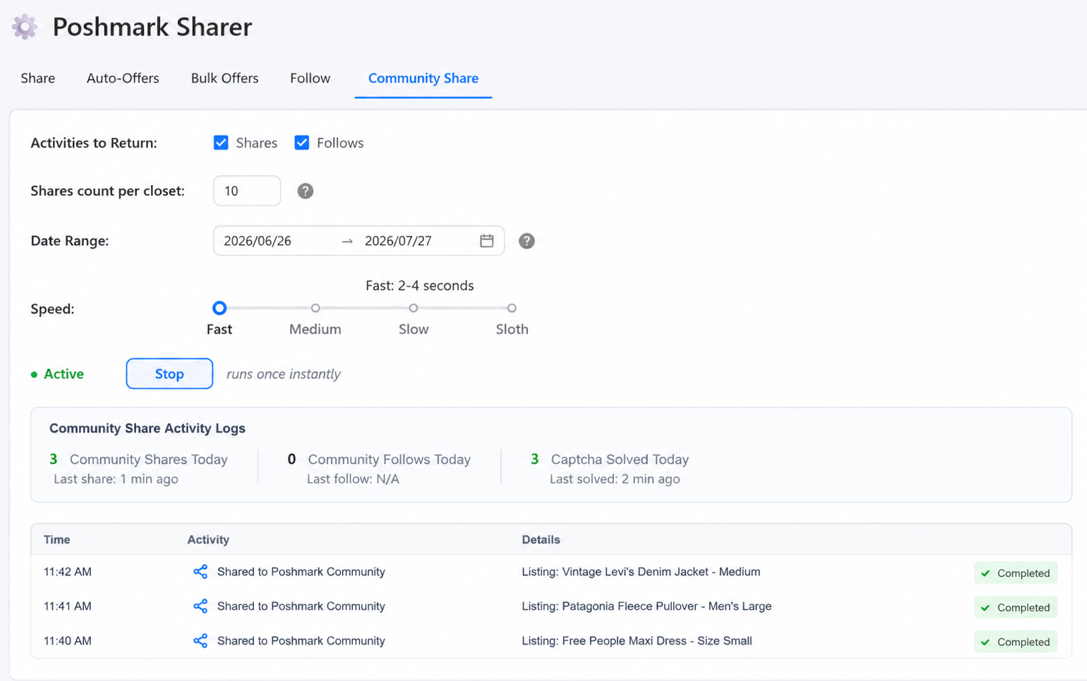Click share icon in the 11:40 AM row

200,641
